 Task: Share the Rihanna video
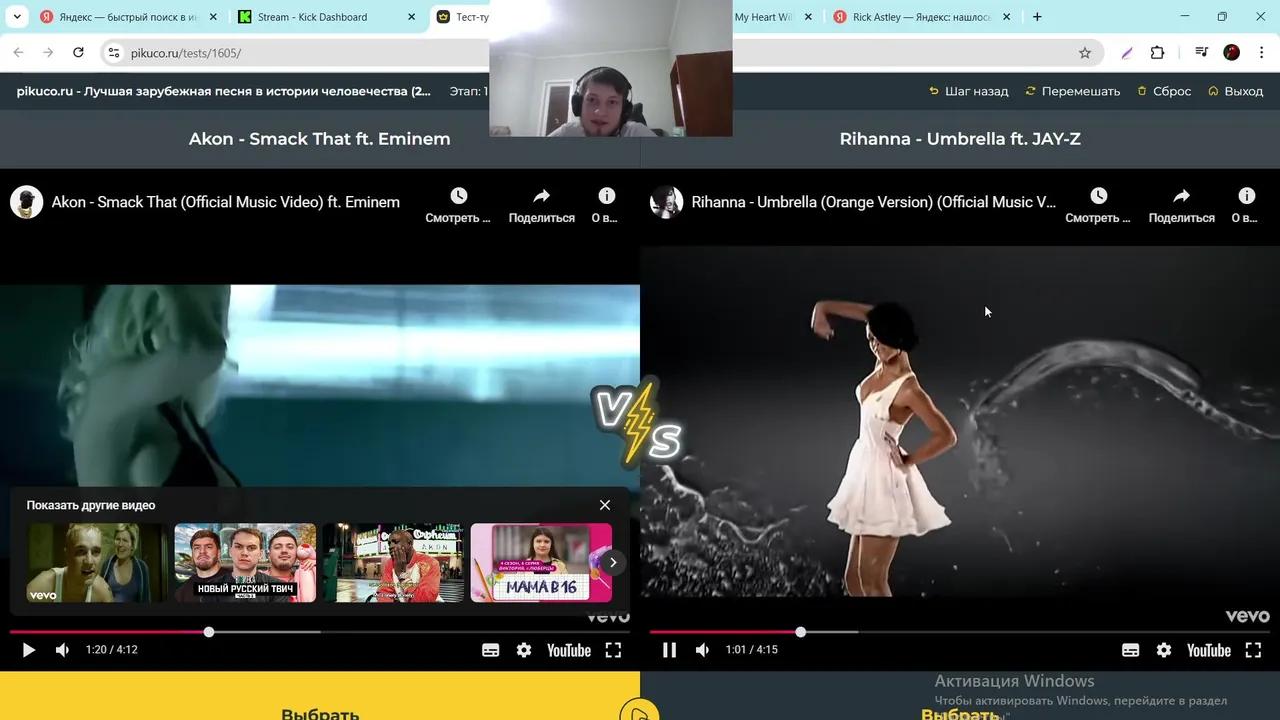point(1181,204)
